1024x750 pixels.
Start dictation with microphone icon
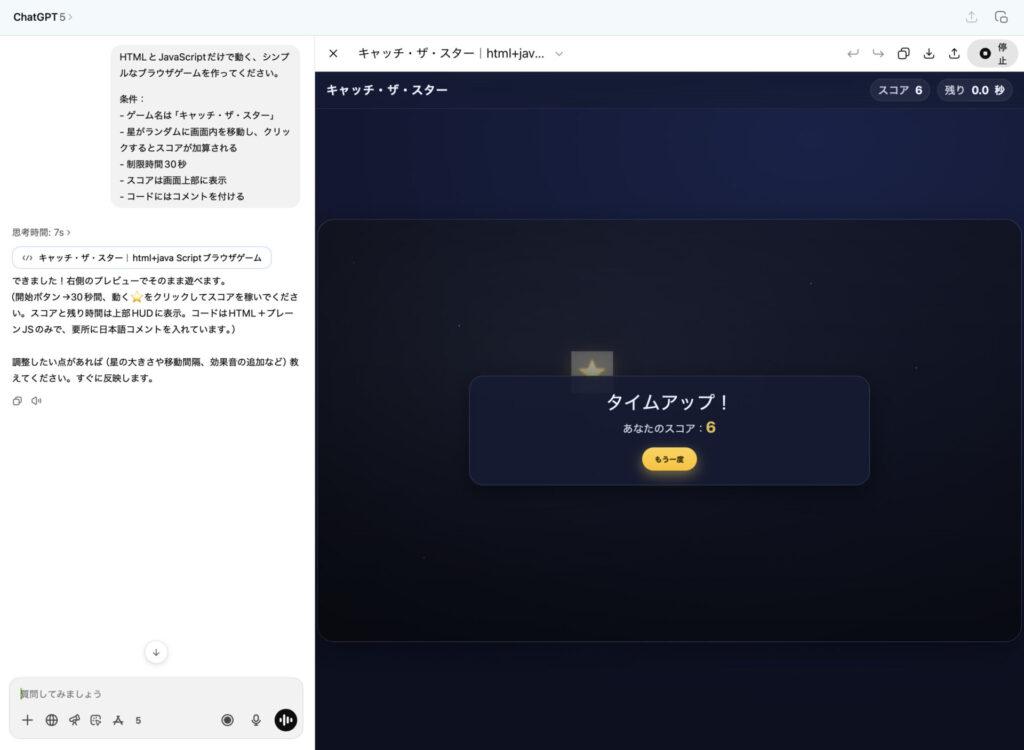tap(256, 720)
